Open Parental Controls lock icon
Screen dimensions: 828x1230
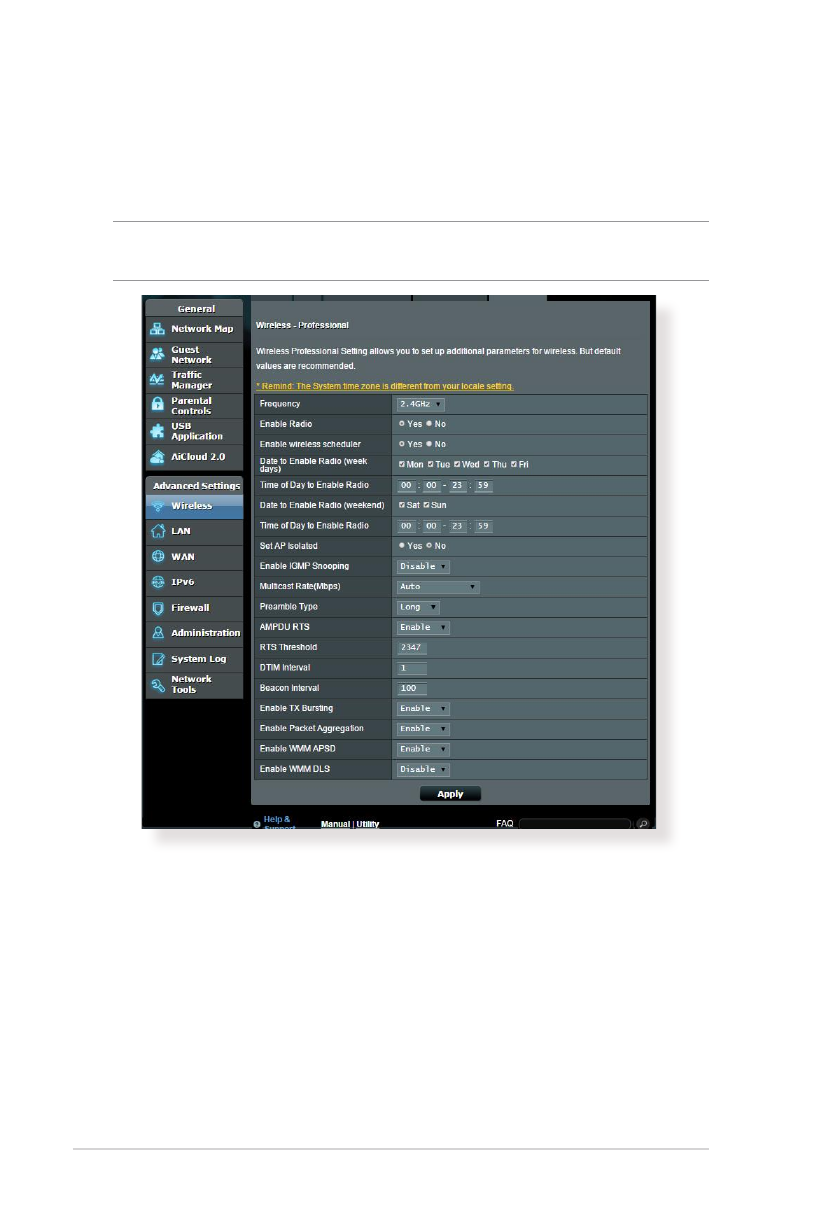[x=157, y=405]
